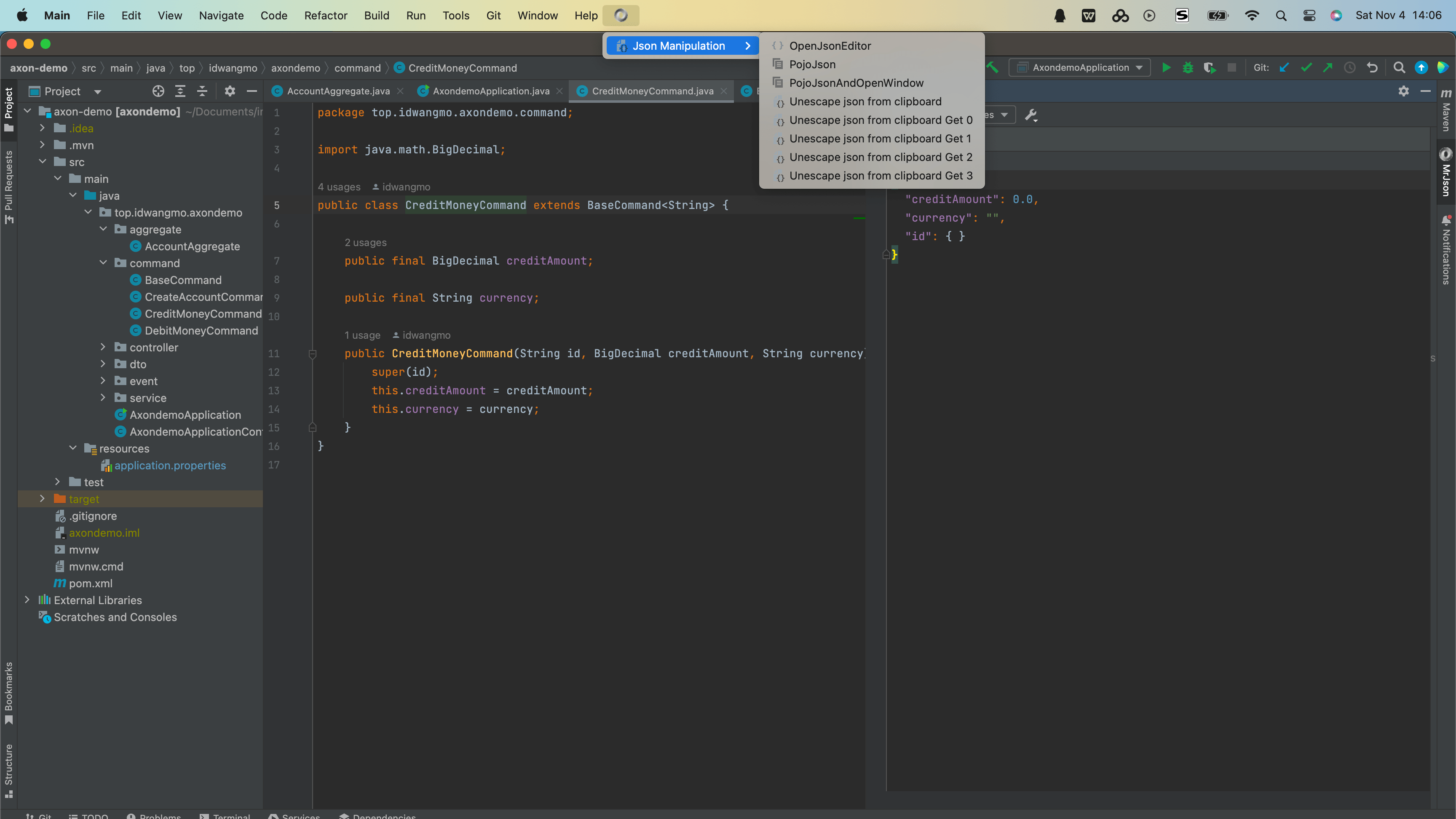
Task: Run AxondemoApplication with the green play icon
Action: (x=1167, y=67)
